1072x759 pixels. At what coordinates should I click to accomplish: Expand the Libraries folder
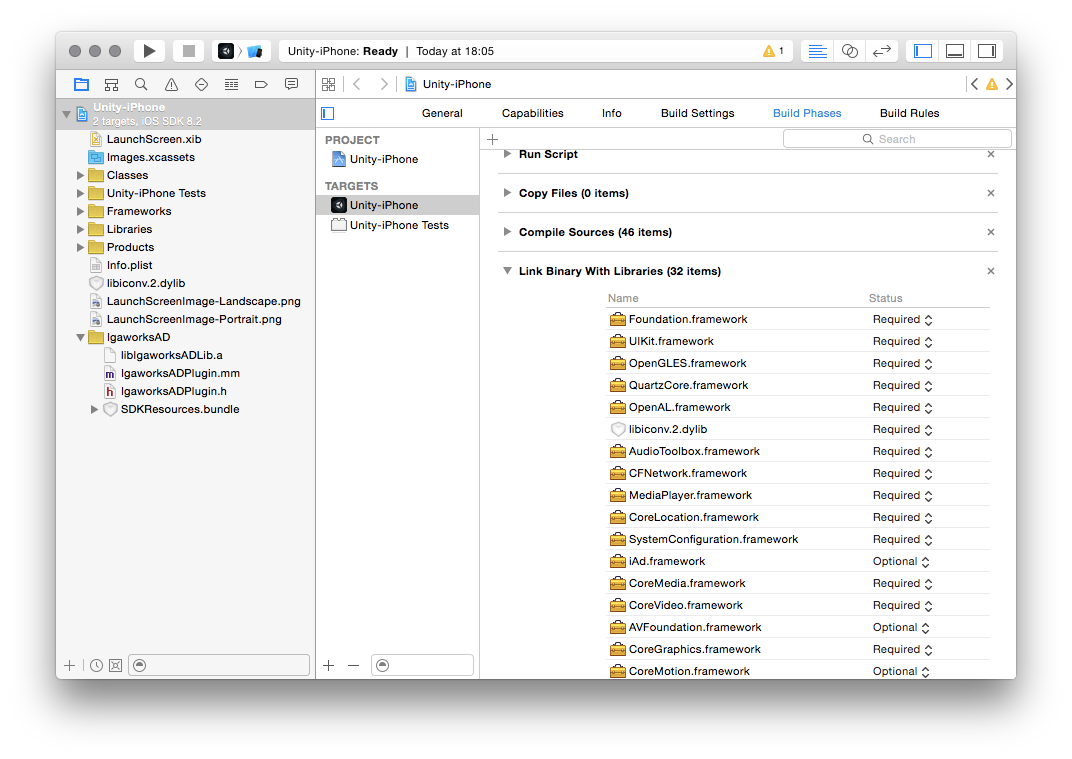click(x=80, y=229)
